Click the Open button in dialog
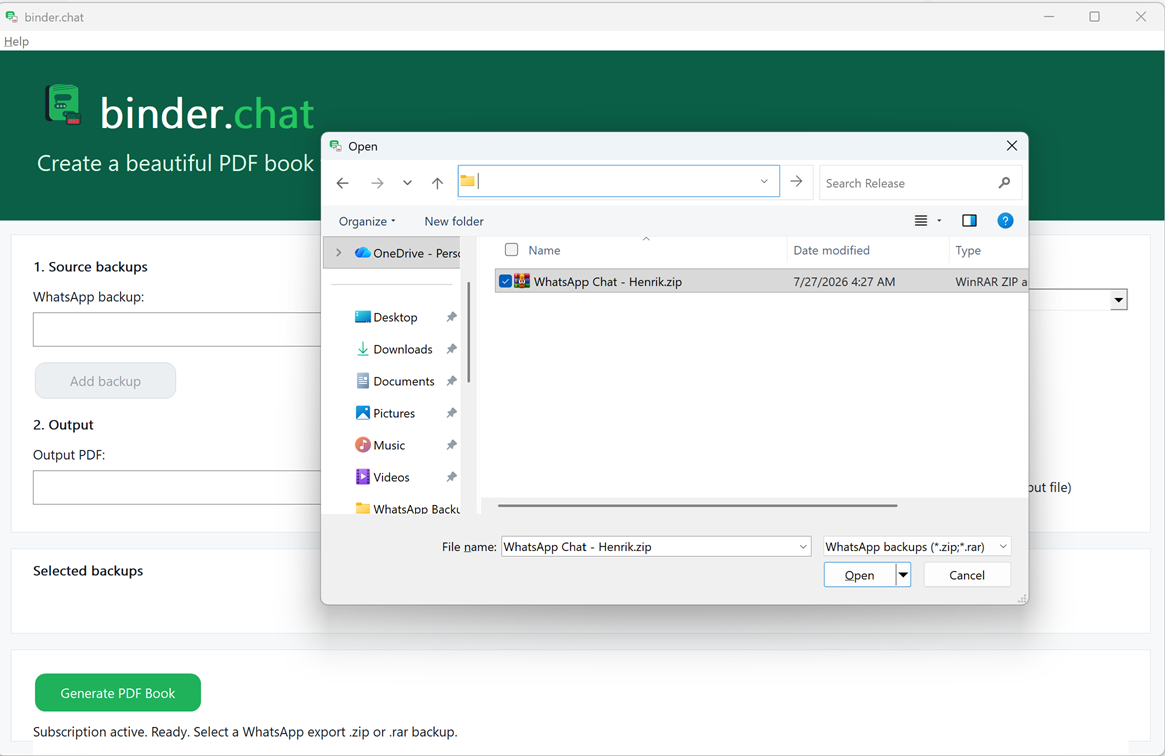 point(860,575)
